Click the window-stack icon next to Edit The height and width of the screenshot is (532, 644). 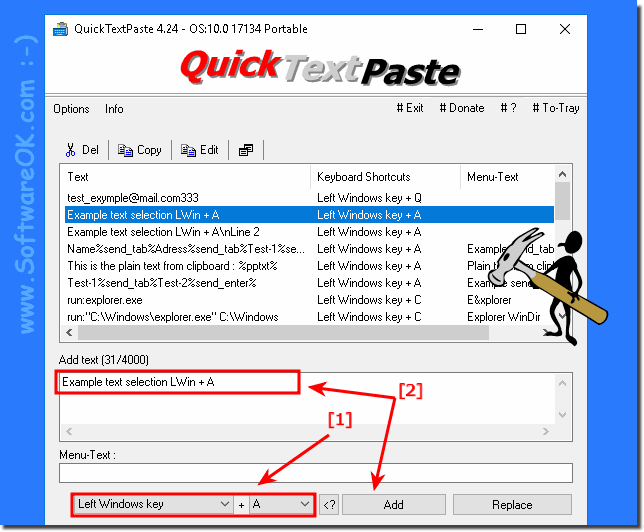pos(246,150)
